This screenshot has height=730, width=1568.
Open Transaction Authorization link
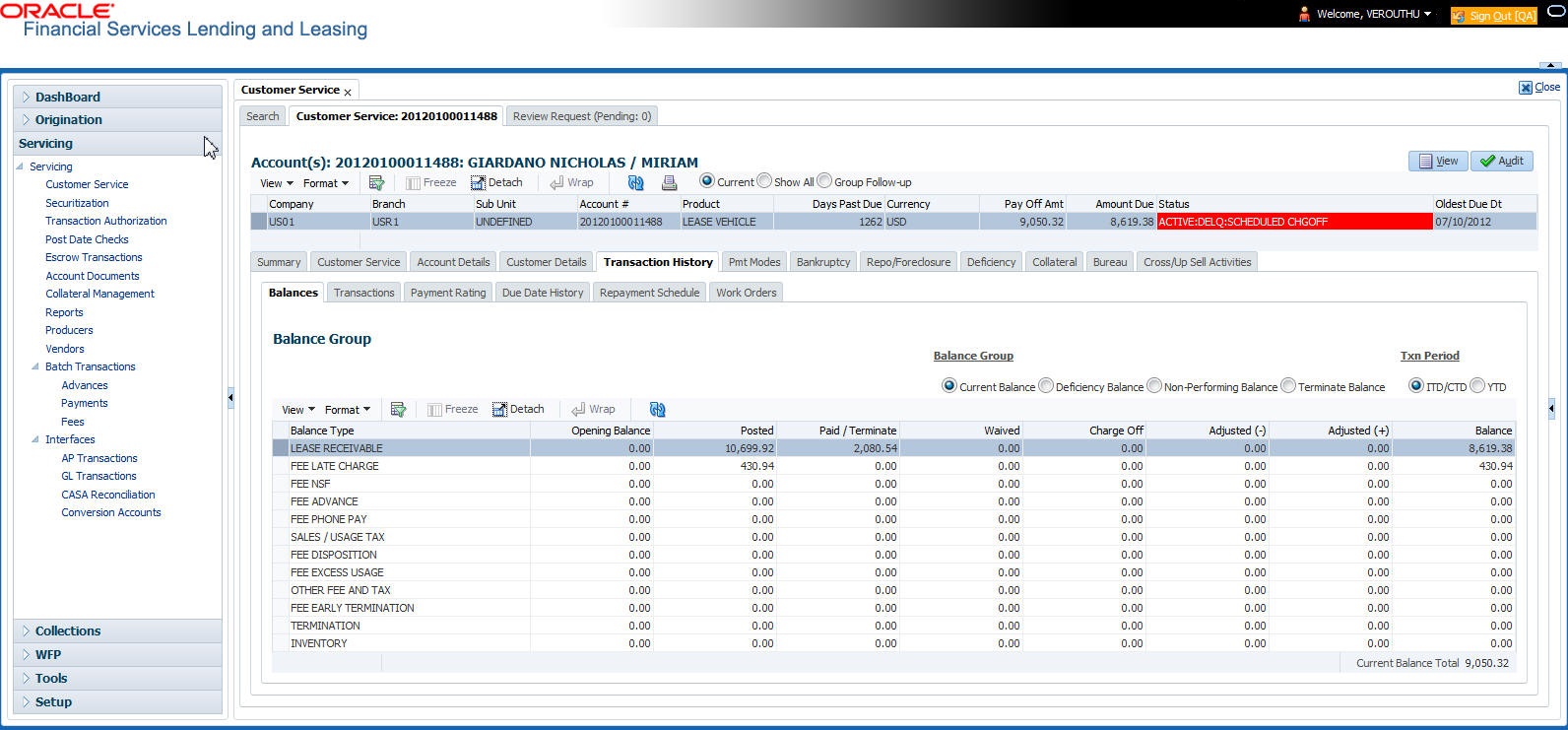pos(106,221)
